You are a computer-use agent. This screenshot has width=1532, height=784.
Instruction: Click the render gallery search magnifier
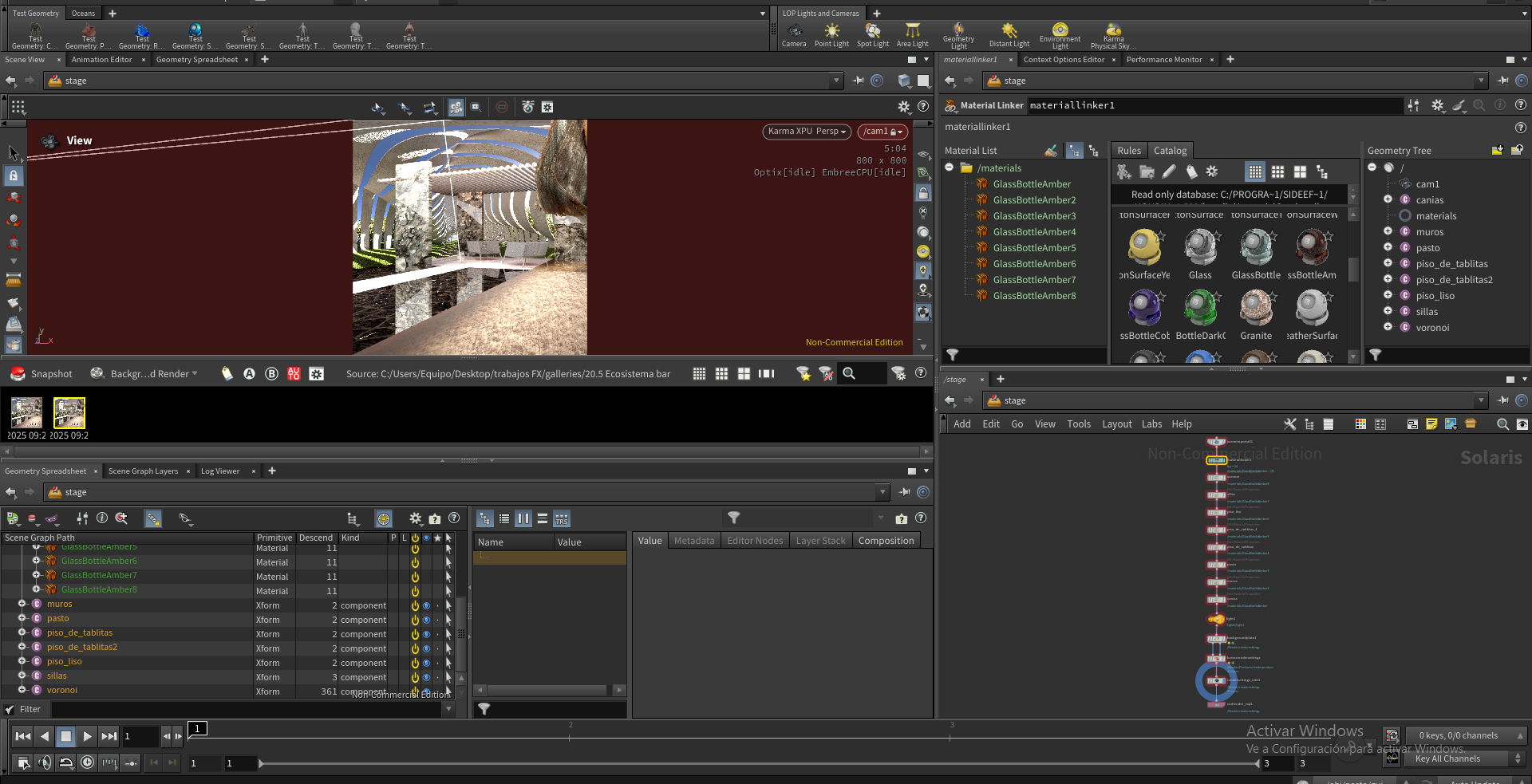849,373
